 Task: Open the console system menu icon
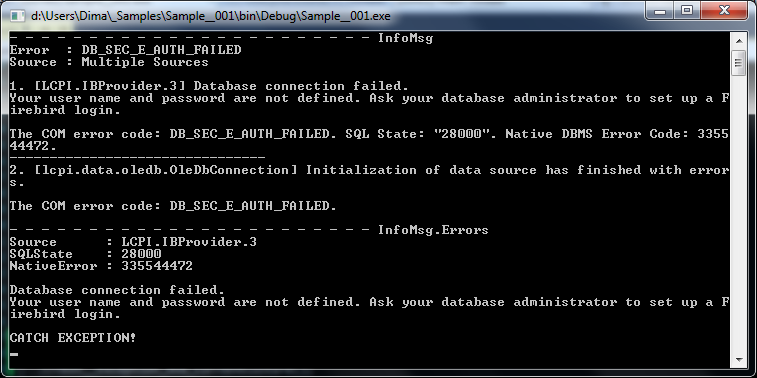tap(17, 16)
